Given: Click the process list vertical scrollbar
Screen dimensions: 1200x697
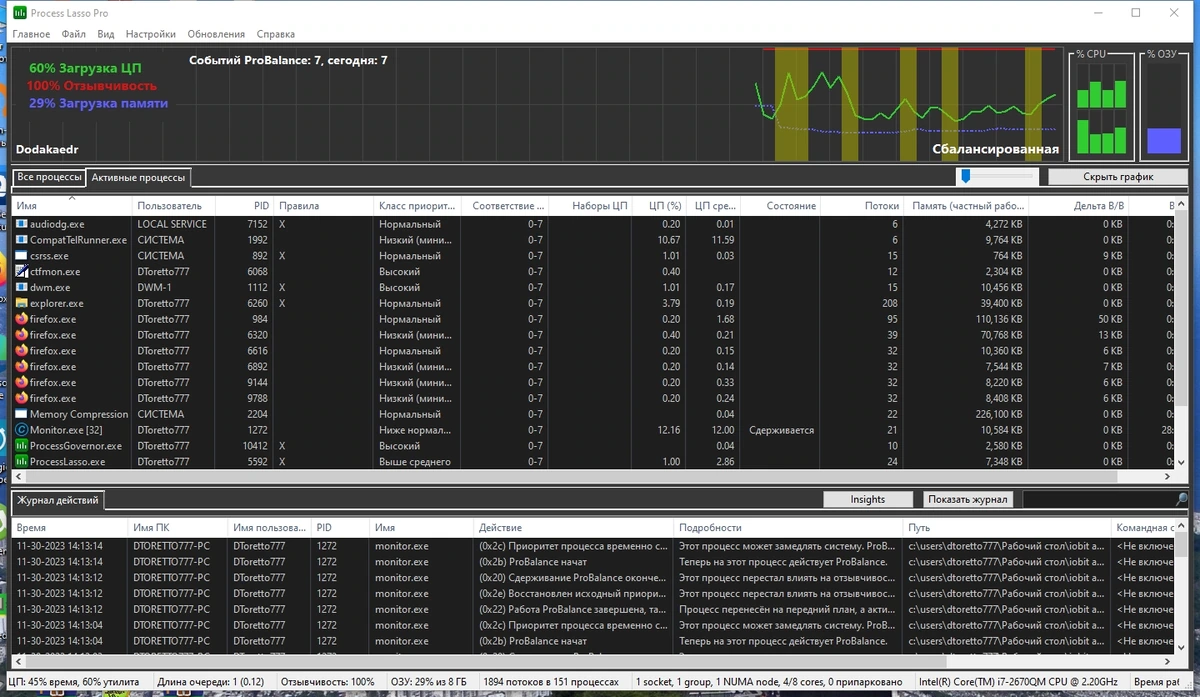Looking at the screenshot, I should pyautogui.click(x=1182, y=332).
